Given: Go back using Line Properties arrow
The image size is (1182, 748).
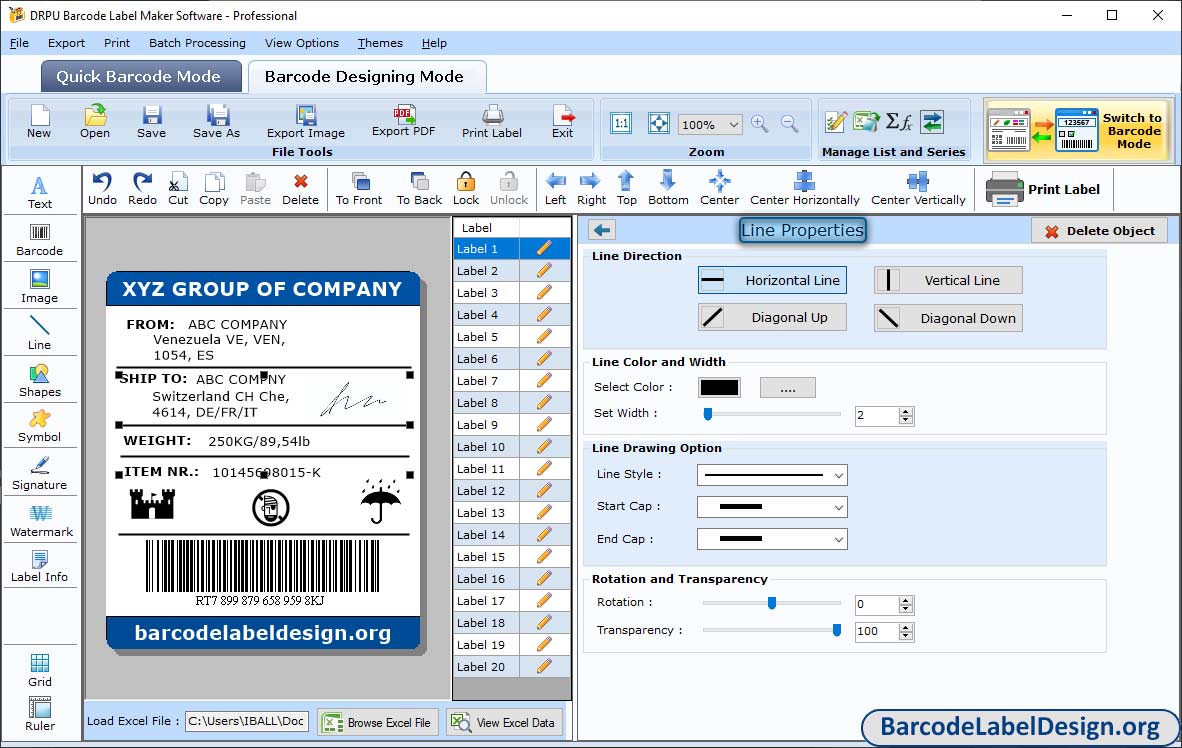Looking at the screenshot, I should tap(602, 230).
